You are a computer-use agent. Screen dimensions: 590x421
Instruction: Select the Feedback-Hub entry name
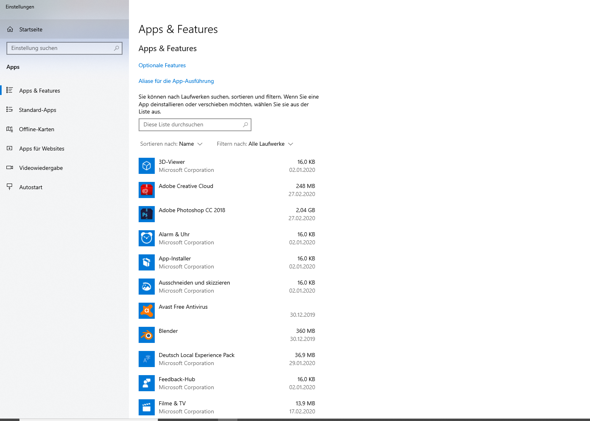click(x=176, y=379)
